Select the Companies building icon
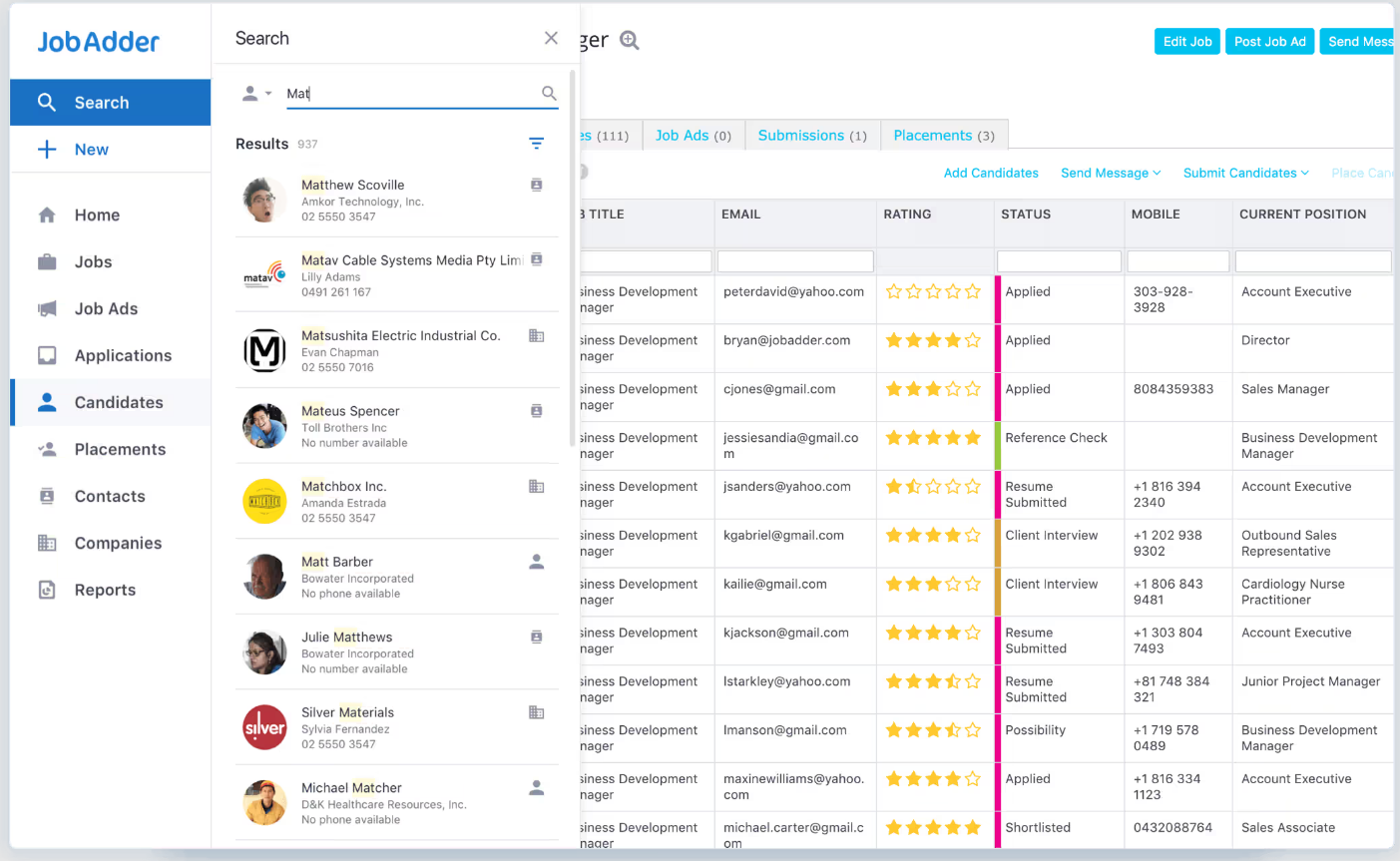The width and height of the screenshot is (1400, 861). [46, 543]
